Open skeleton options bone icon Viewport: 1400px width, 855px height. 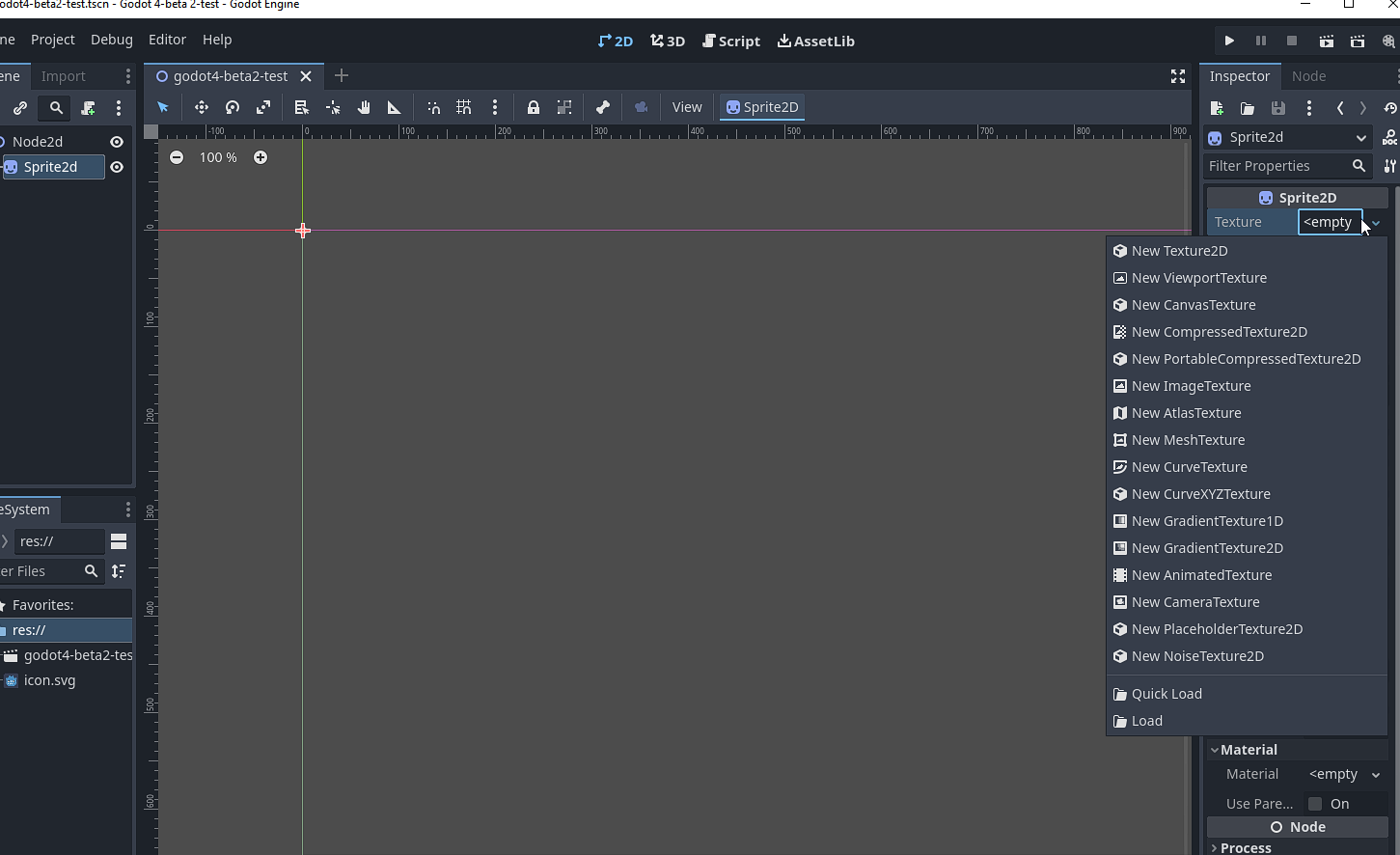[x=603, y=107]
